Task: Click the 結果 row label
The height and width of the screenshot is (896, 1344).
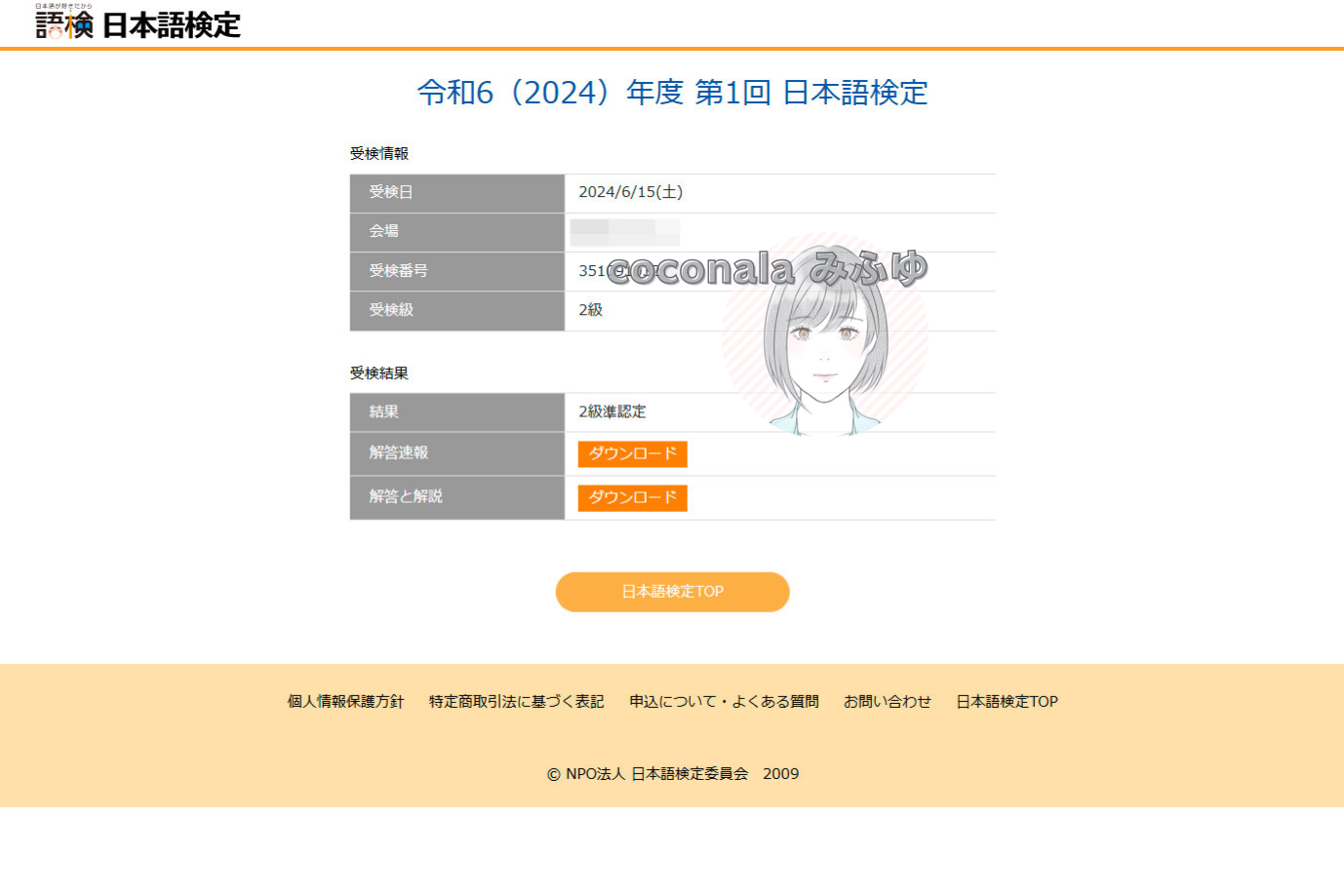Action: coord(457,412)
